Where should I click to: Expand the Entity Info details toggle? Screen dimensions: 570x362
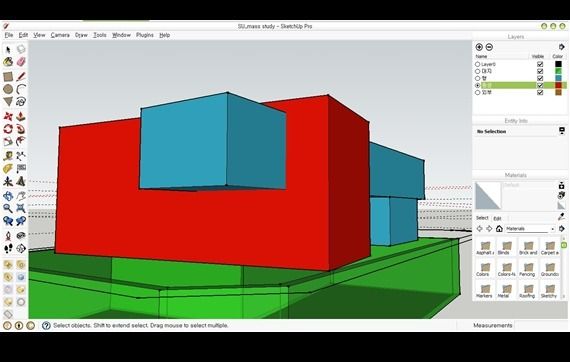(x=562, y=130)
